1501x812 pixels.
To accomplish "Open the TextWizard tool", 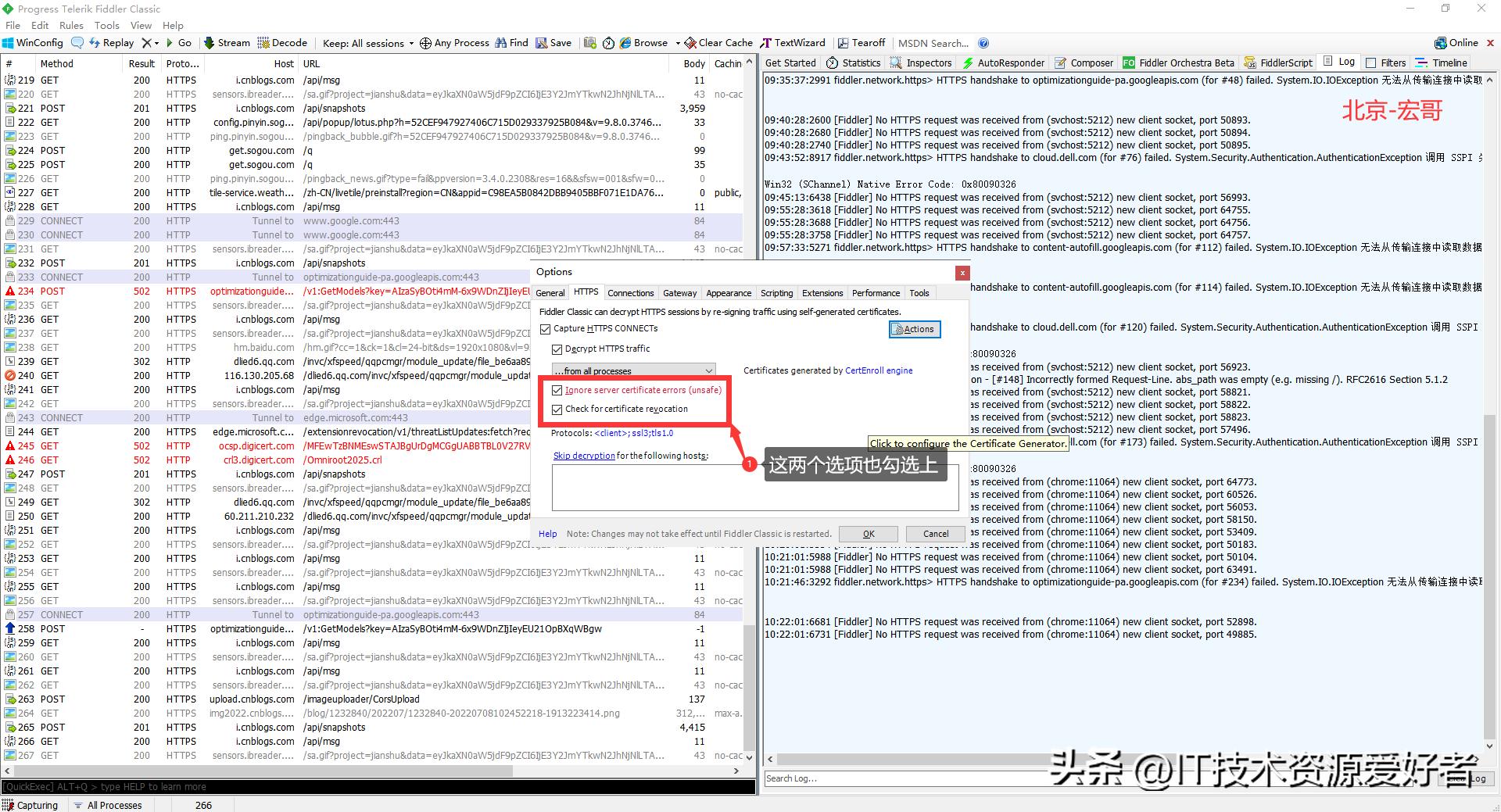I will (x=793, y=43).
